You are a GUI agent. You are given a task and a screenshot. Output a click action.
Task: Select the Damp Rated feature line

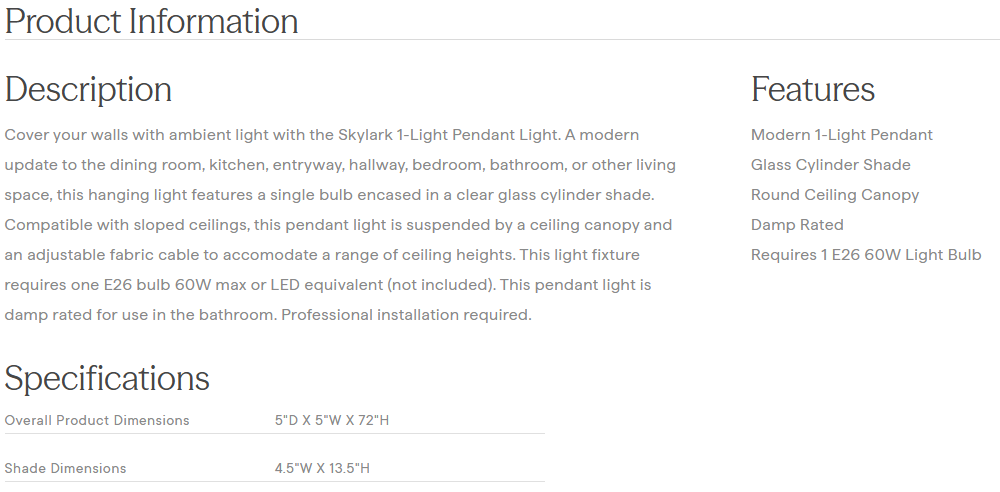click(797, 225)
